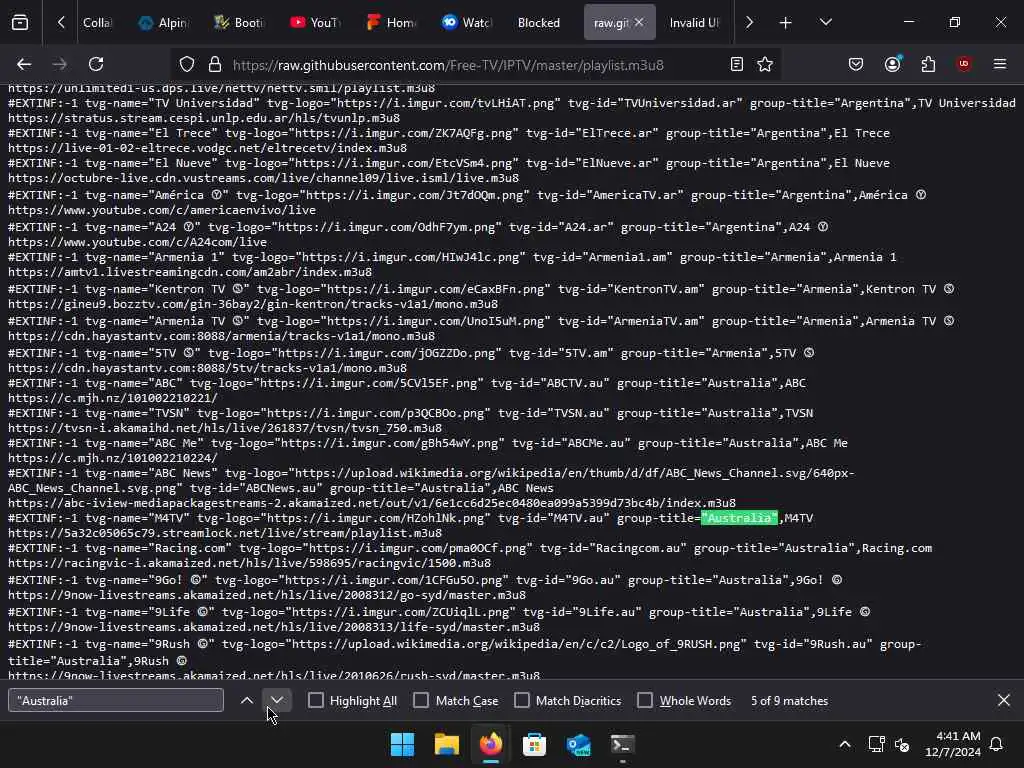Click "5 of 9 matches" status text
The height and width of the screenshot is (768, 1024).
pyautogui.click(x=789, y=700)
